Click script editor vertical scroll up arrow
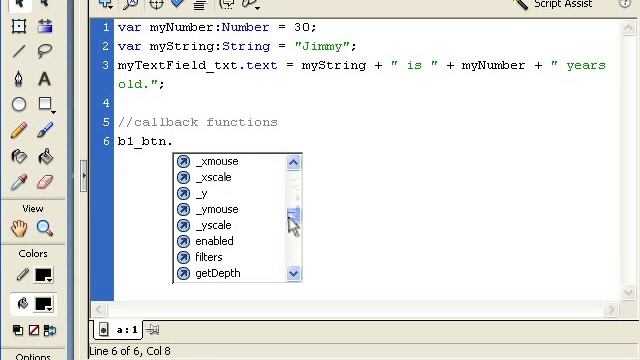This screenshot has height=360, width=640. pos(628,28)
